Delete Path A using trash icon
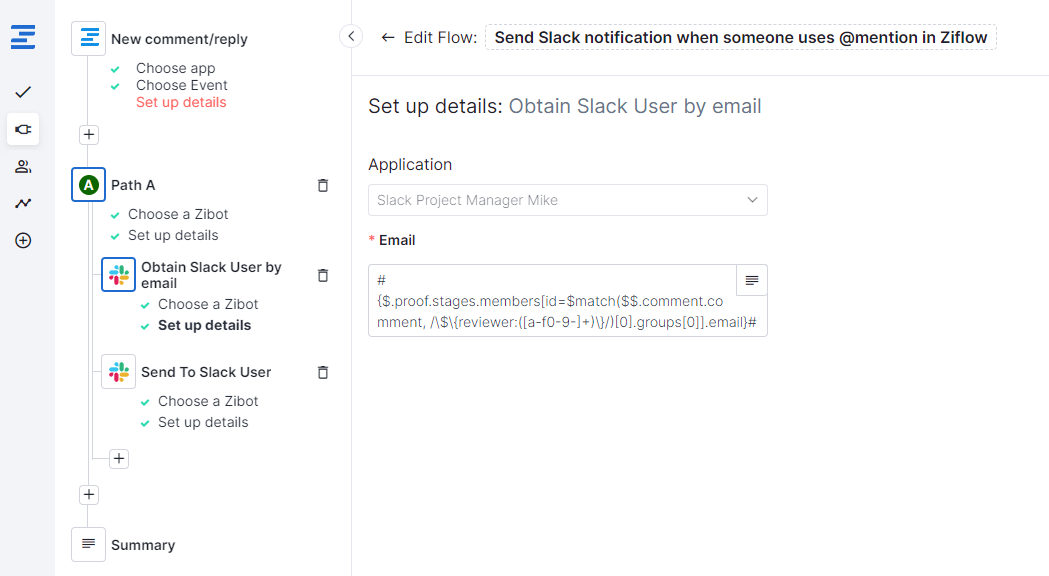 [322, 185]
